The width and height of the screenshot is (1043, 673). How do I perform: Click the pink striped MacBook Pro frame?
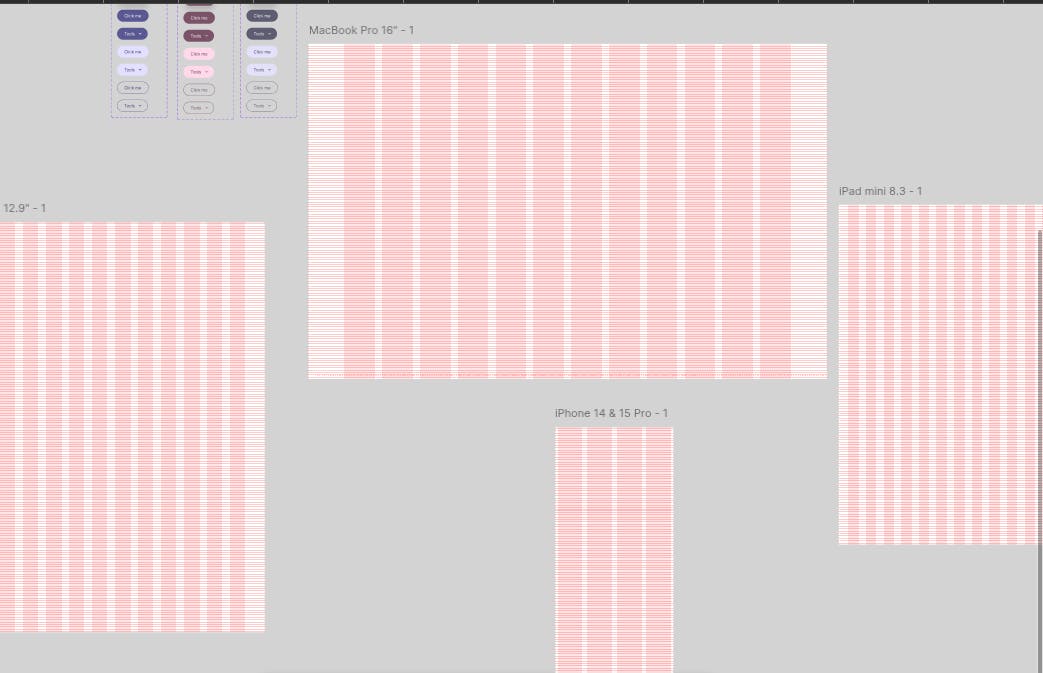(x=567, y=210)
